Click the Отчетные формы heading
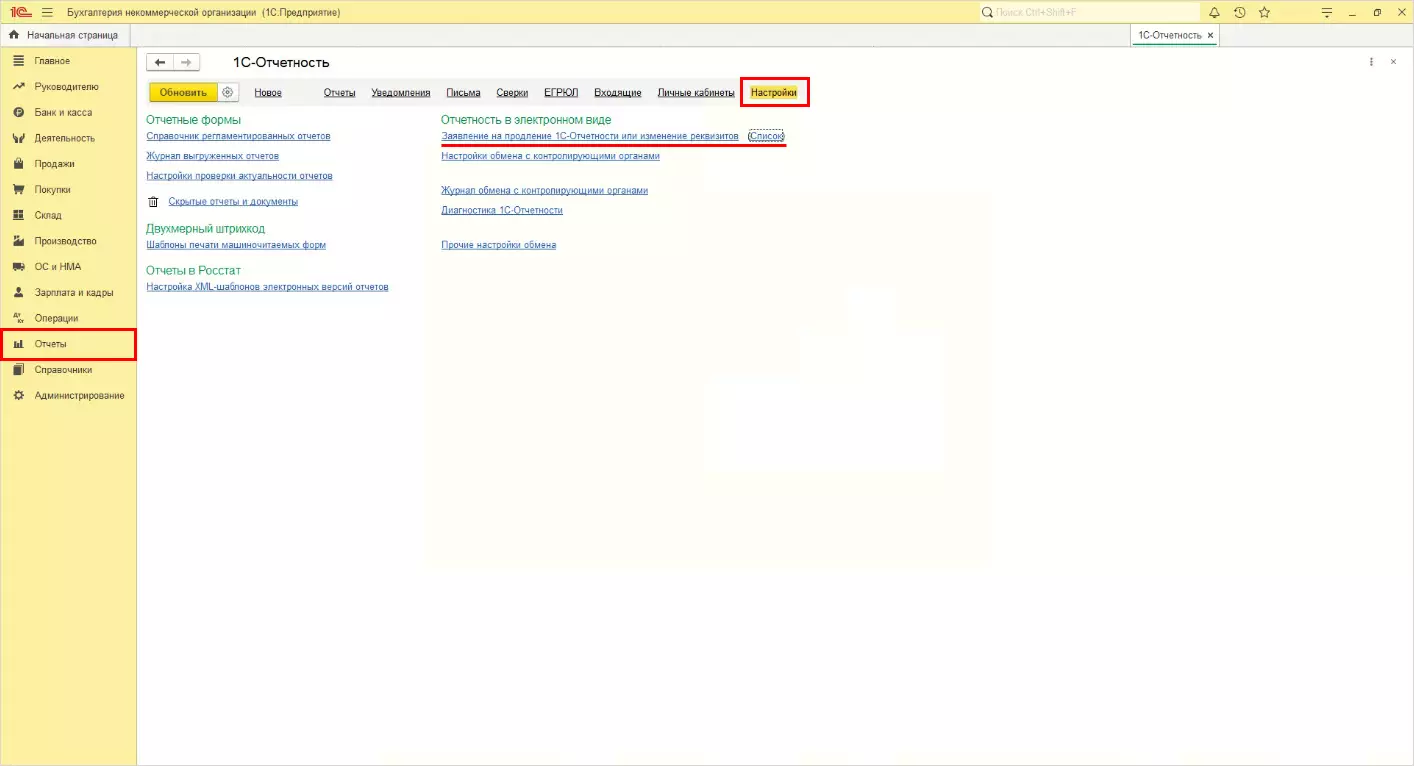This screenshot has height=766, width=1414. click(193, 120)
